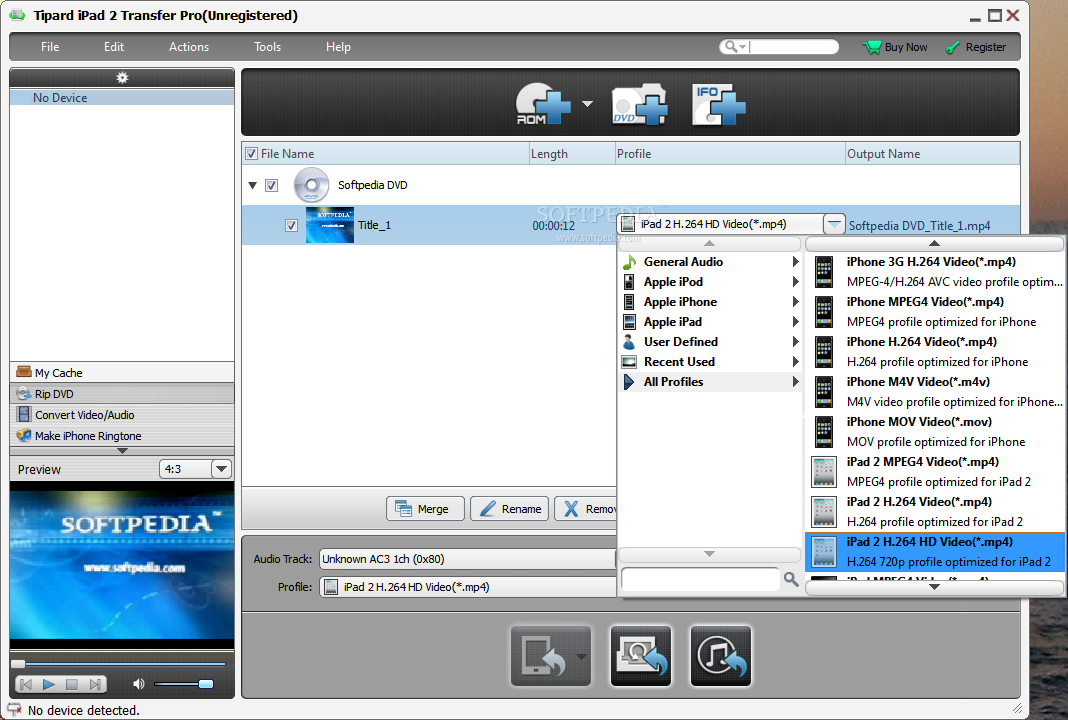The height and width of the screenshot is (720, 1068).
Task: Click the Register button
Action: (x=976, y=47)
